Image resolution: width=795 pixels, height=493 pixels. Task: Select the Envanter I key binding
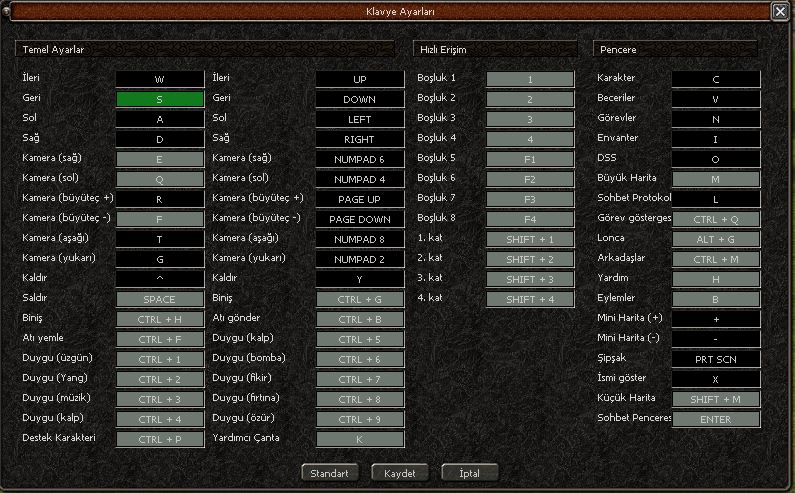715,139
